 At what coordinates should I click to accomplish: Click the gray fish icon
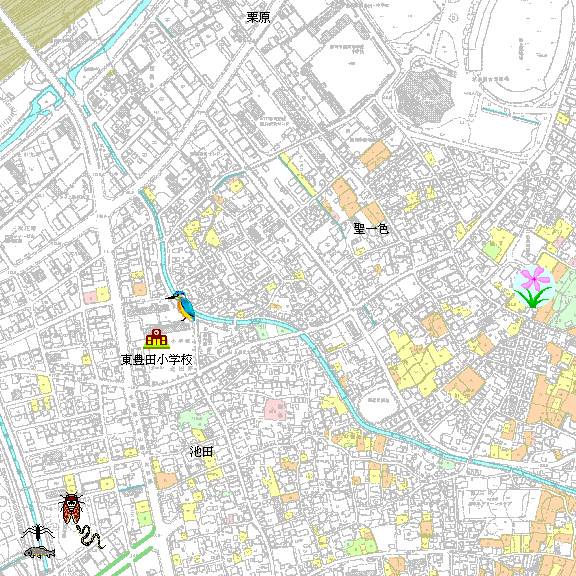pos(39,552)
